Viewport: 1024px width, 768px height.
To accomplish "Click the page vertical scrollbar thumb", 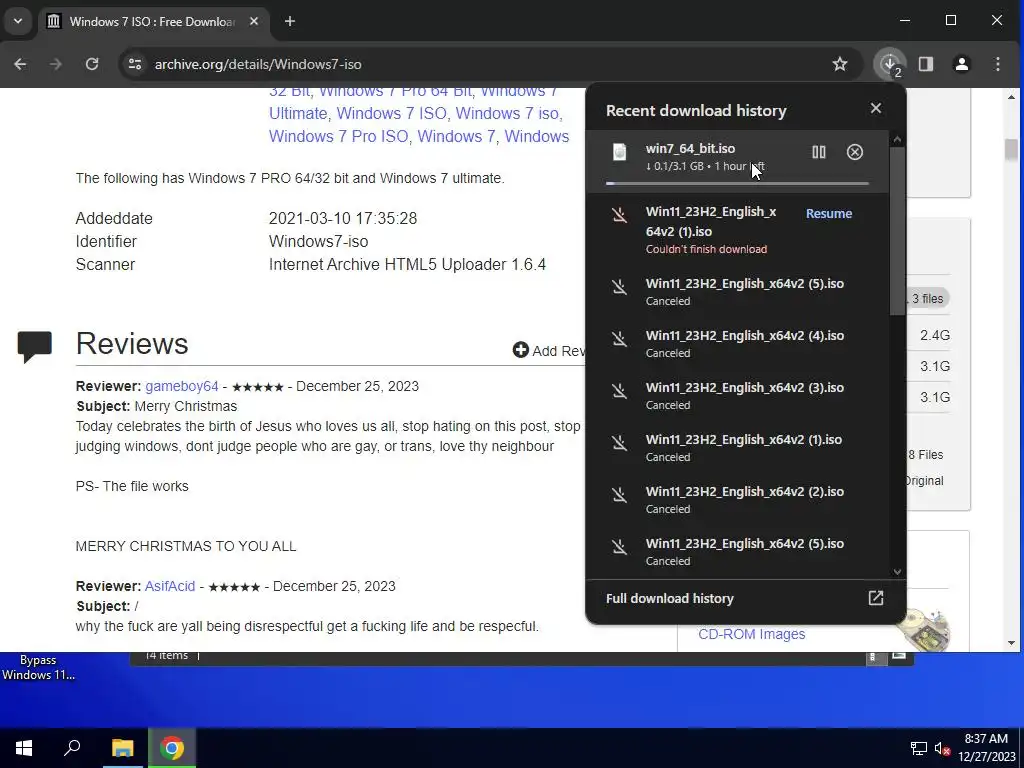I will (1011, 150).
